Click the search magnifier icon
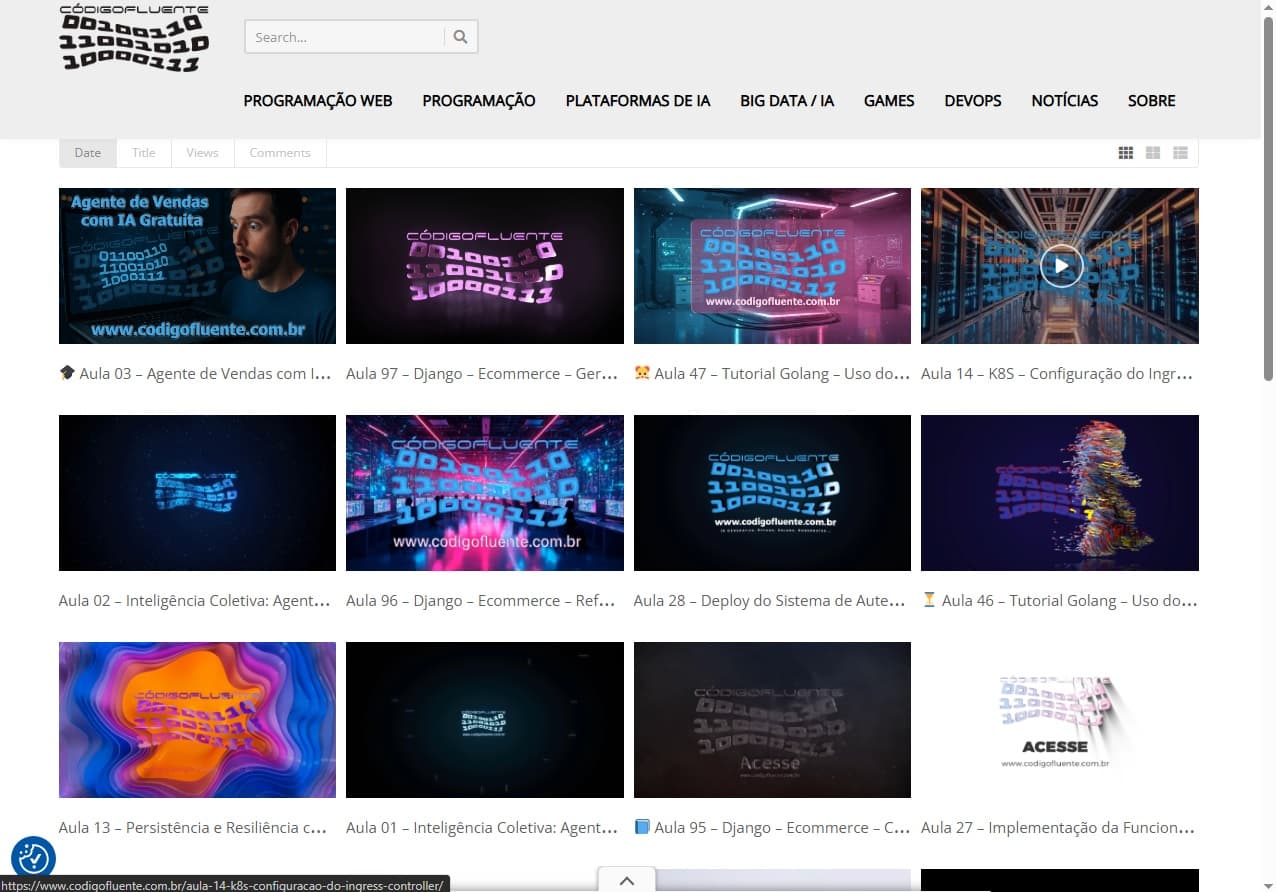 [x=460, y=37]
